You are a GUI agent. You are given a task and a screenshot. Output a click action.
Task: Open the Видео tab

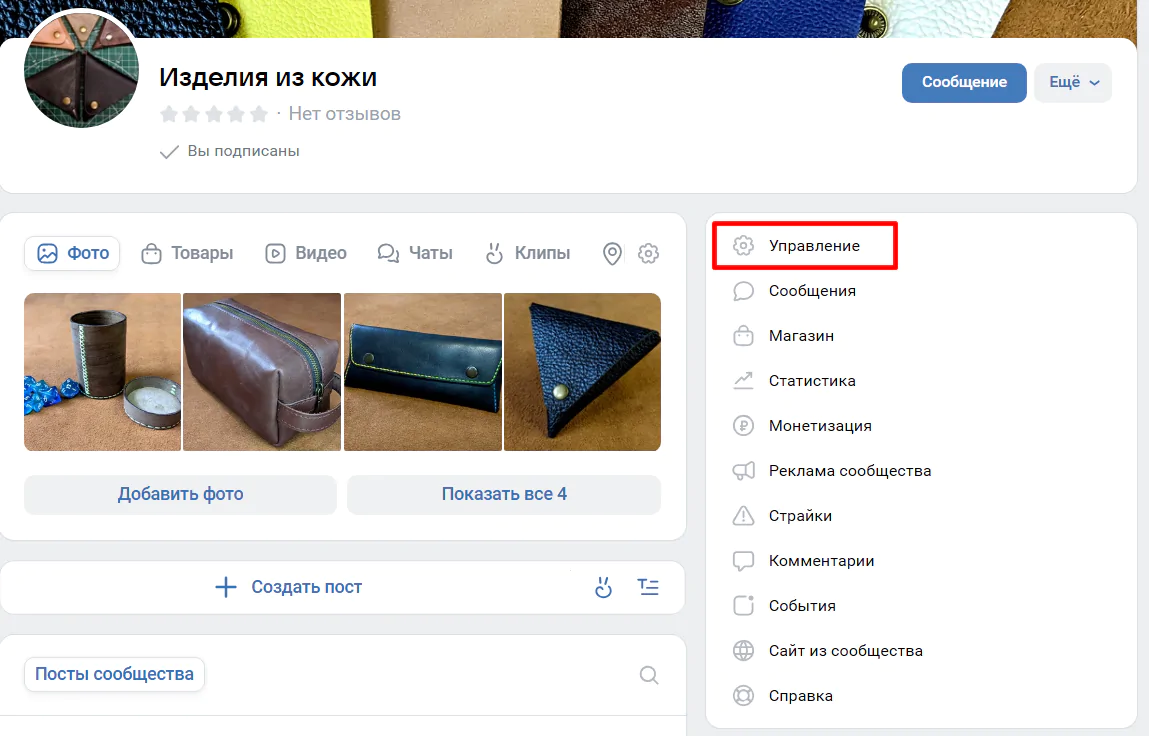[x=306, y=253]
